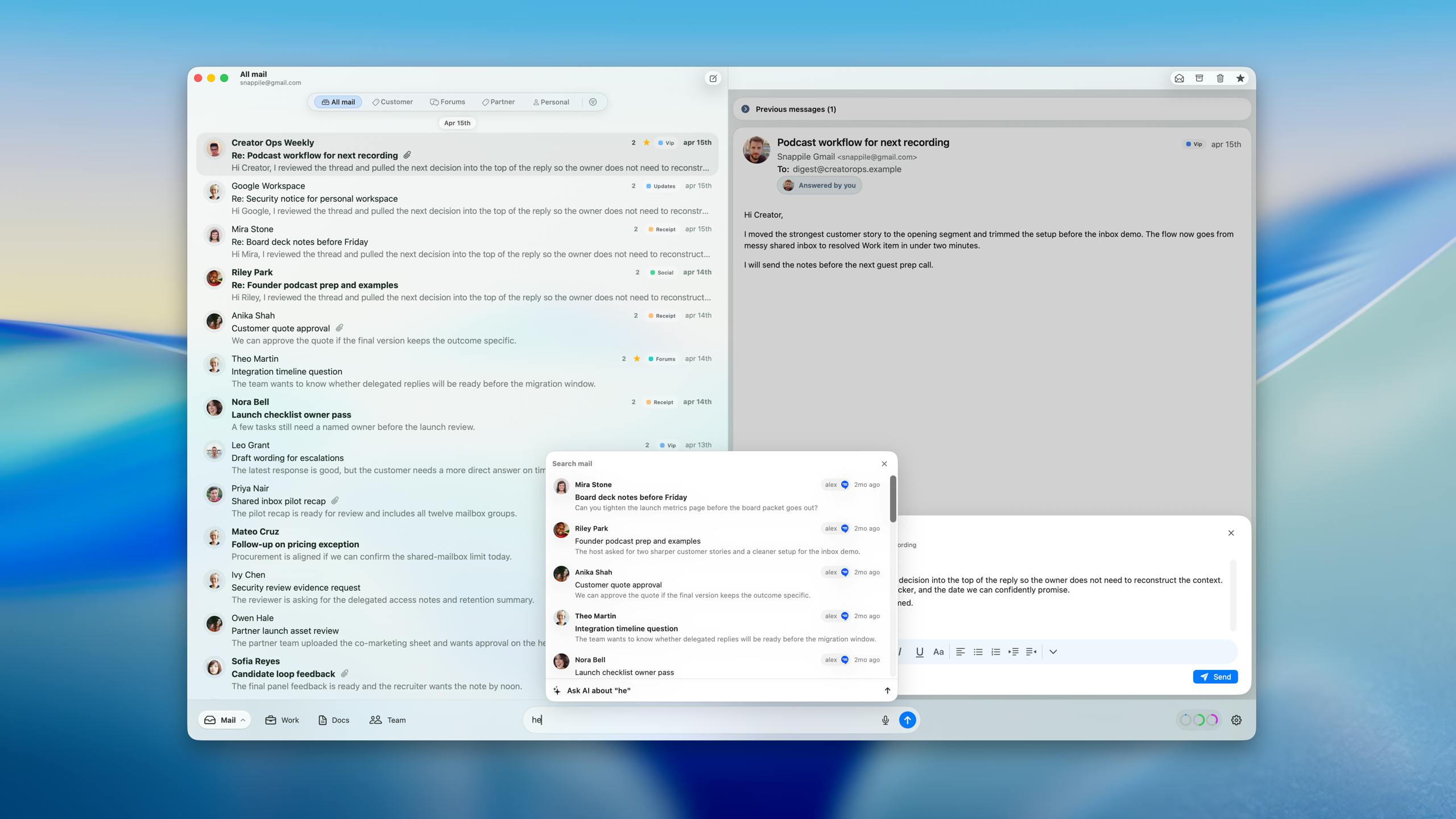Open the Work section in bottom bar
The height and width of the screenshot is (819, 1456).
(282, 720)
